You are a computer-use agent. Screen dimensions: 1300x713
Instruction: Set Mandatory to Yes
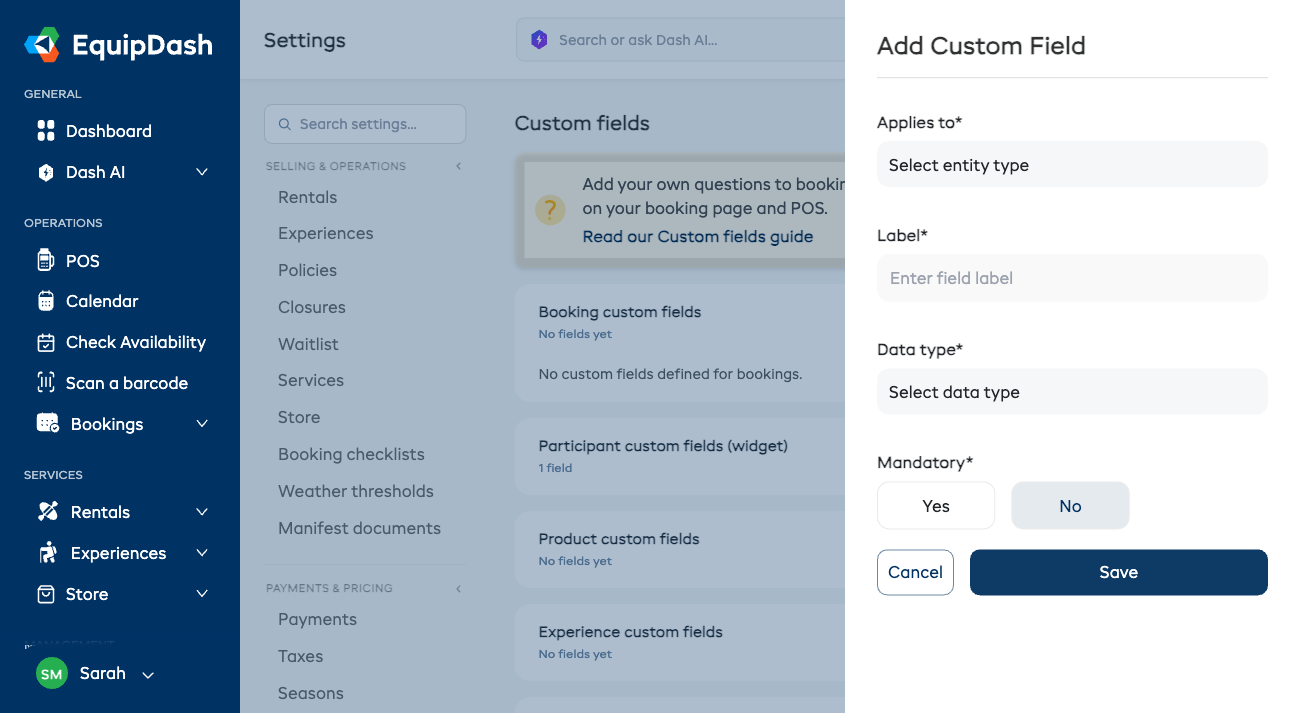(936, 506)
